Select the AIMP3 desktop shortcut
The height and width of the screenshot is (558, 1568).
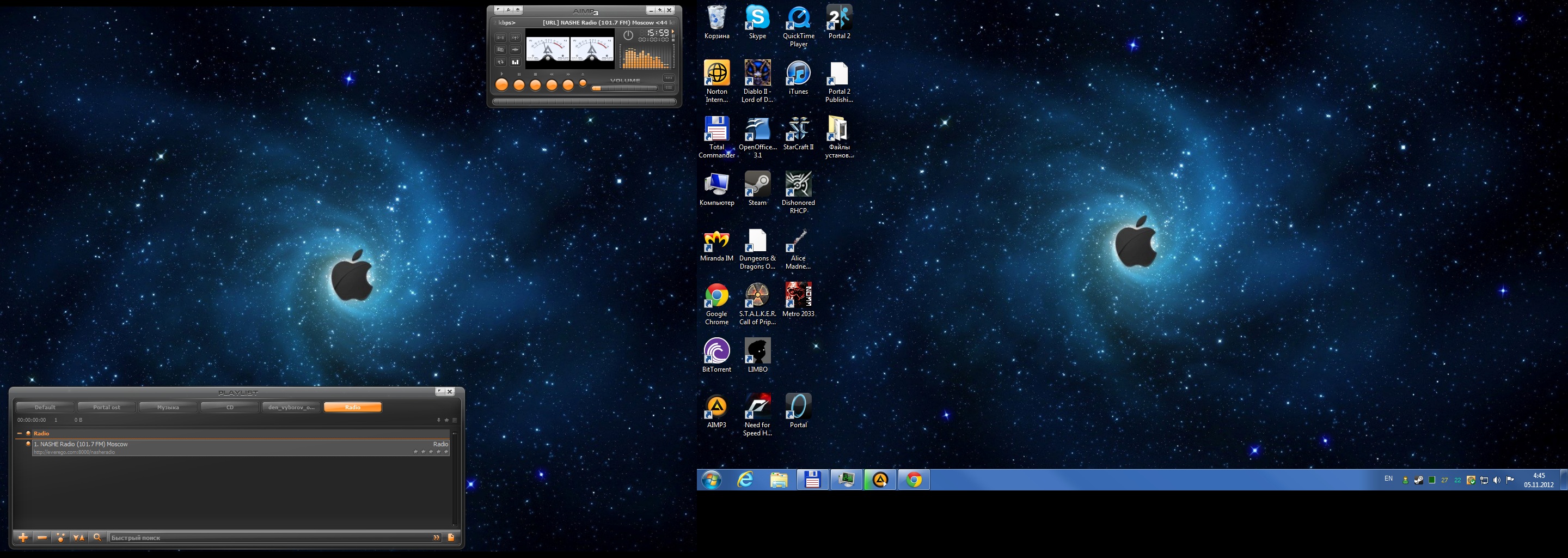tap(716, 411)
